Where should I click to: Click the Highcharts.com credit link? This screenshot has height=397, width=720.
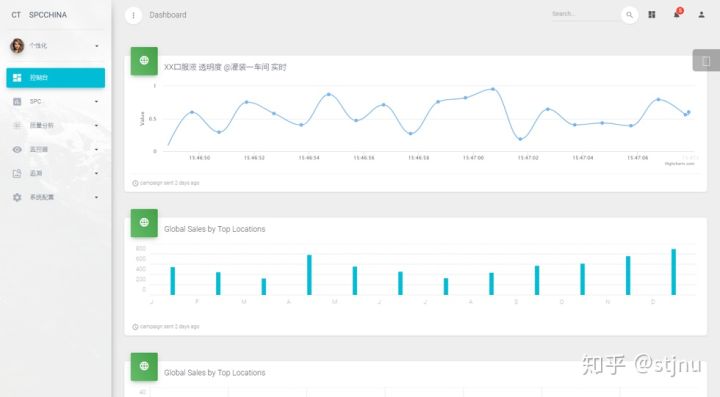(x=680, y=163)
